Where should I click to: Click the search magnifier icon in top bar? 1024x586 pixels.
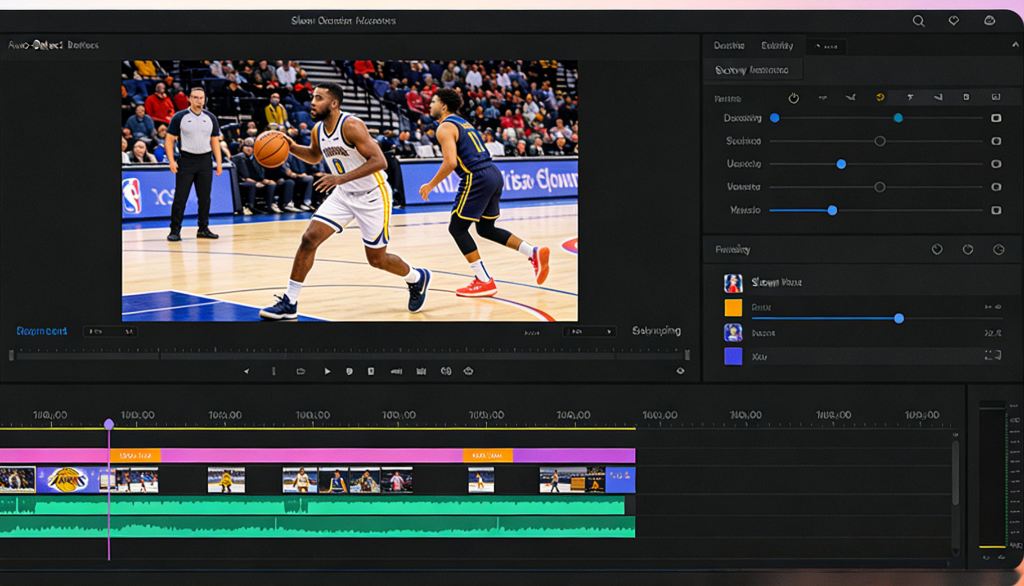(918, 21)
